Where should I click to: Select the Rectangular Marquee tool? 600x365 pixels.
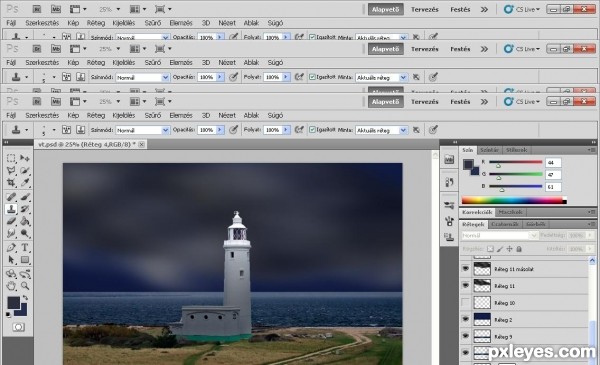pyautogui.click(x=11, y=158)
